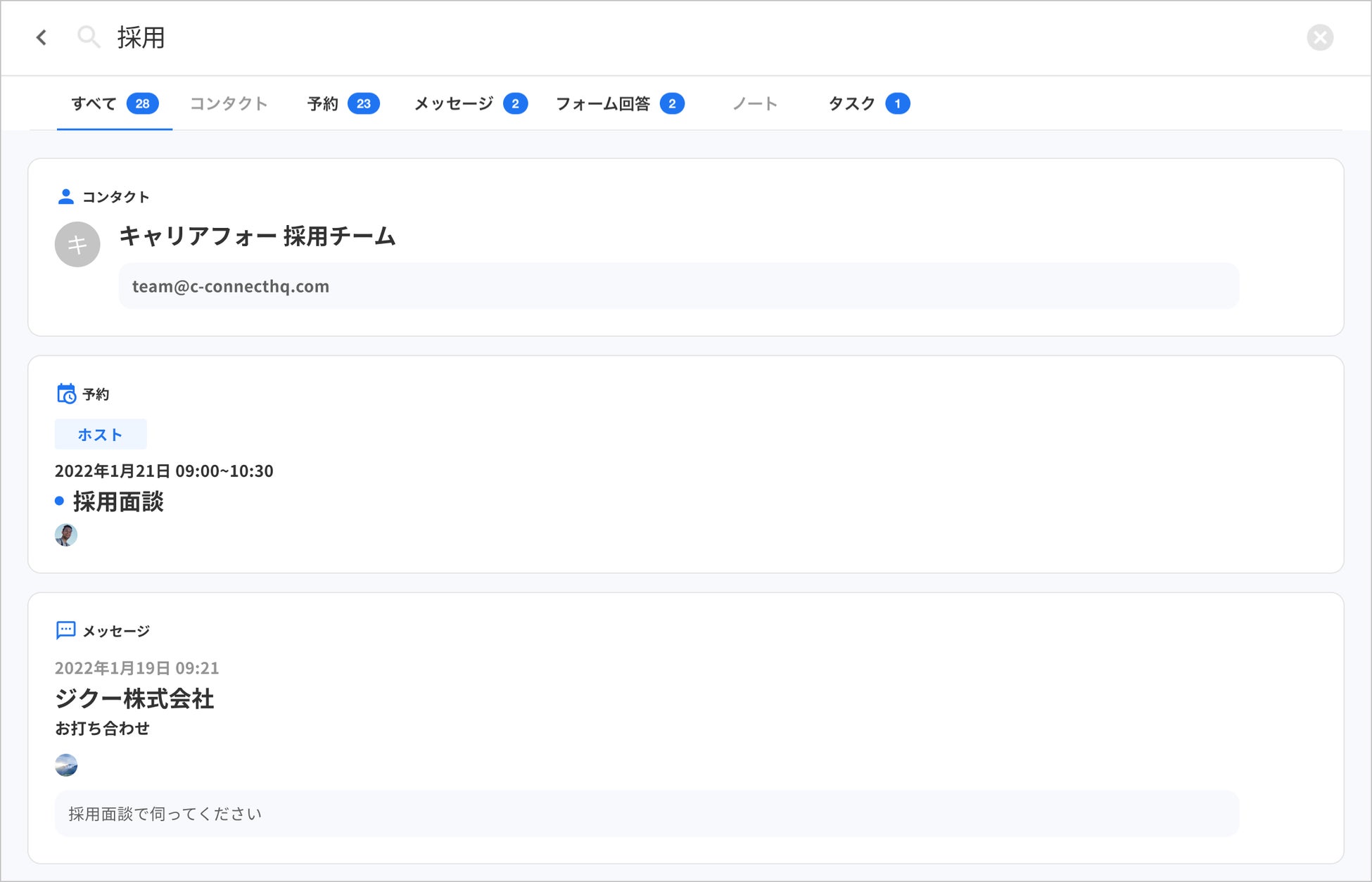Click the attendee avatar under 採用面談
The height and width of the screenshot is (882, 1372).
click(65, 535)
